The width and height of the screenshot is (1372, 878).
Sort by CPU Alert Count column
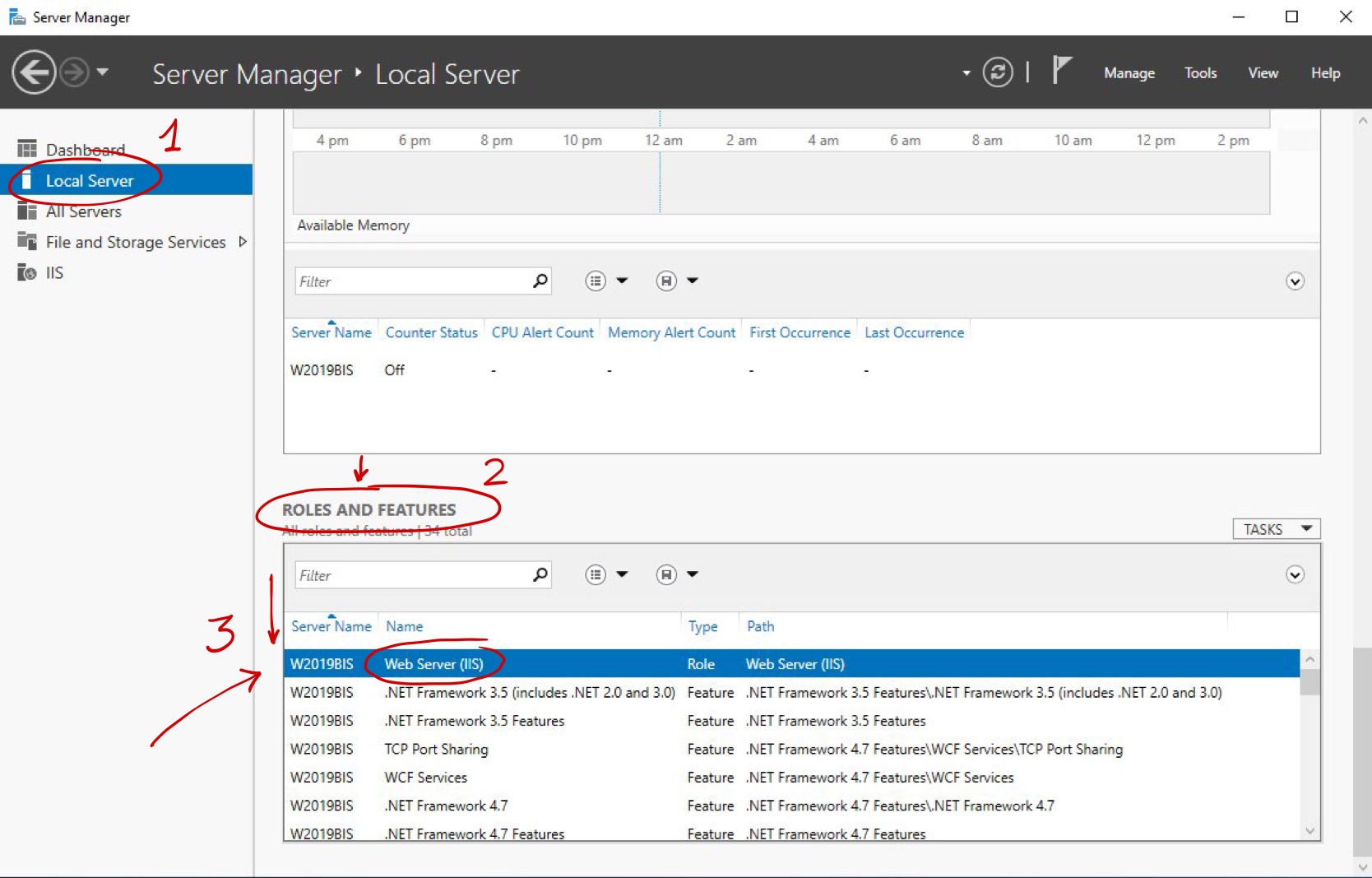(543, 332)
